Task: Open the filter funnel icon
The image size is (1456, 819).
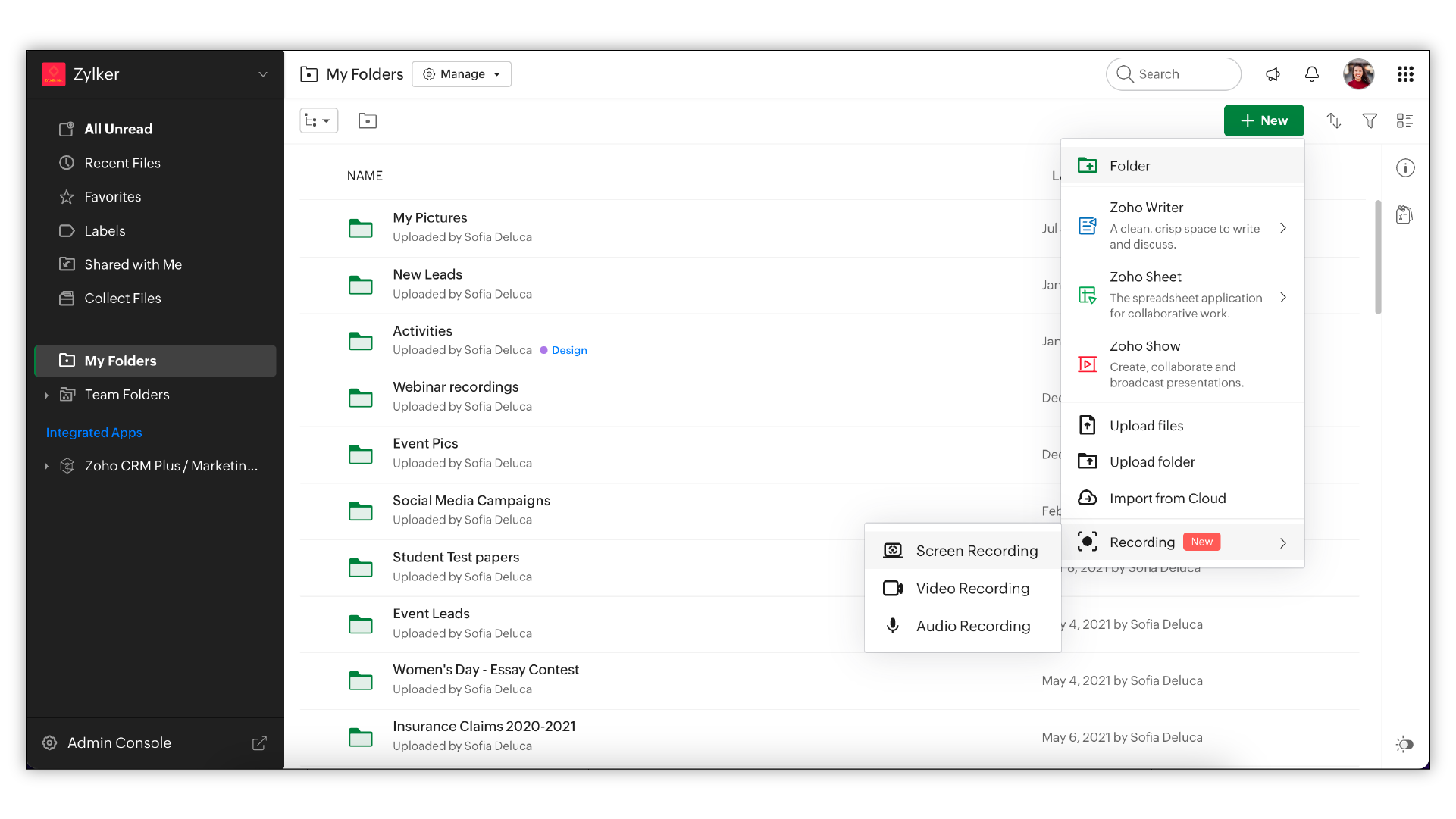Action: point(1370,120)
